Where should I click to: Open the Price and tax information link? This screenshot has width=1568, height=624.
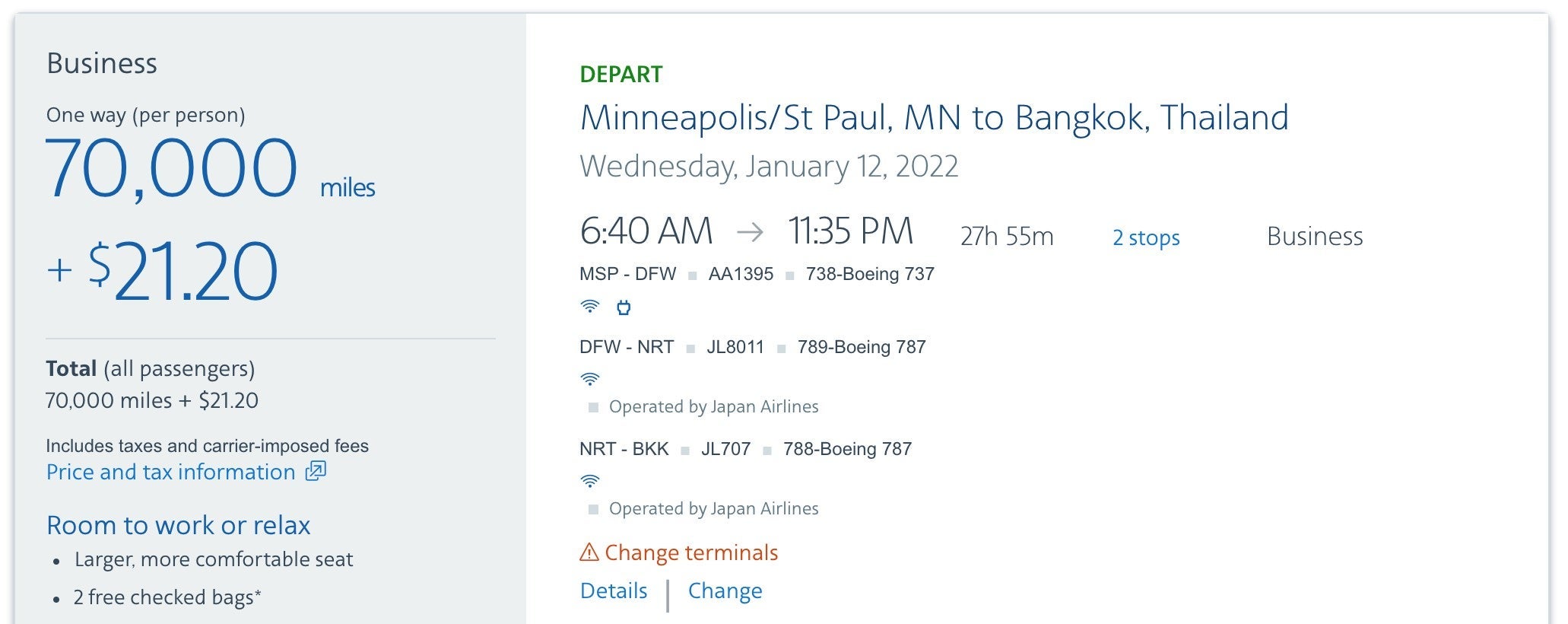coord(170,472)
